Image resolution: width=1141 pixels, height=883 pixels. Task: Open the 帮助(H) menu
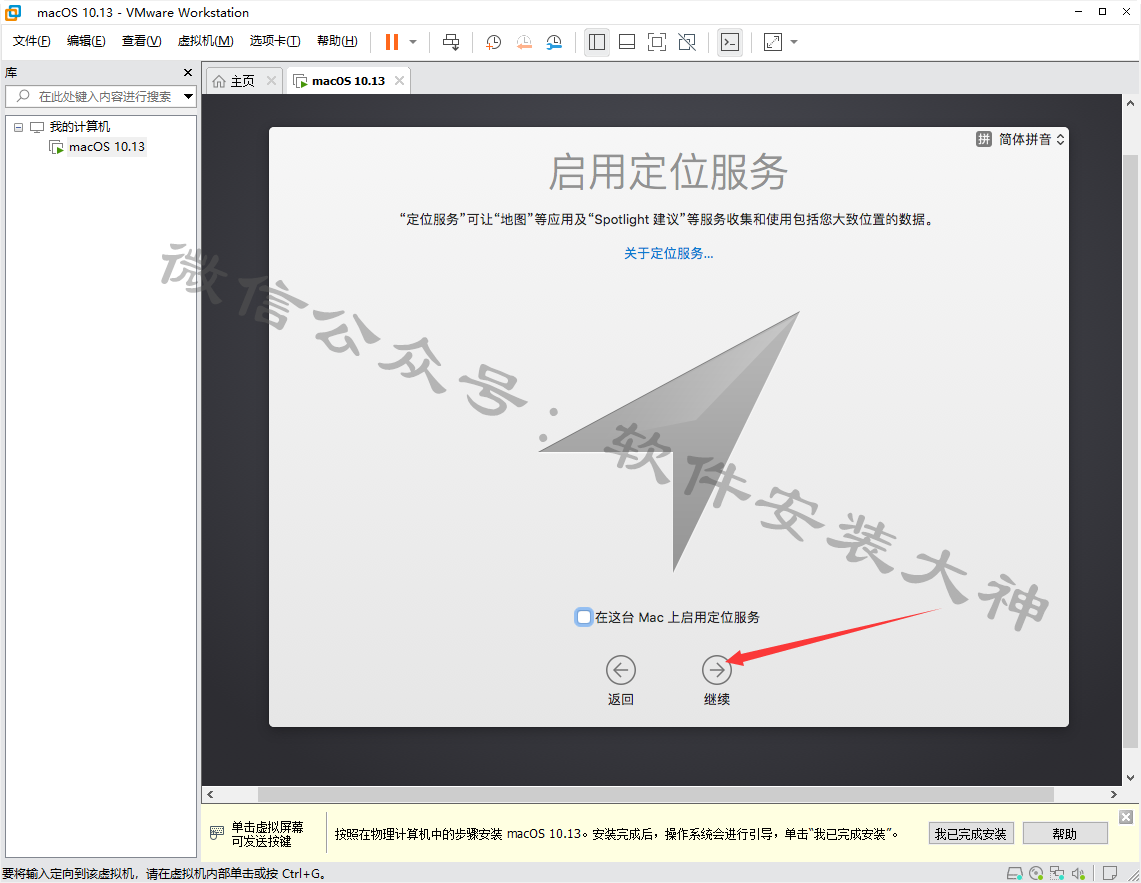click(x=337, y=41)
